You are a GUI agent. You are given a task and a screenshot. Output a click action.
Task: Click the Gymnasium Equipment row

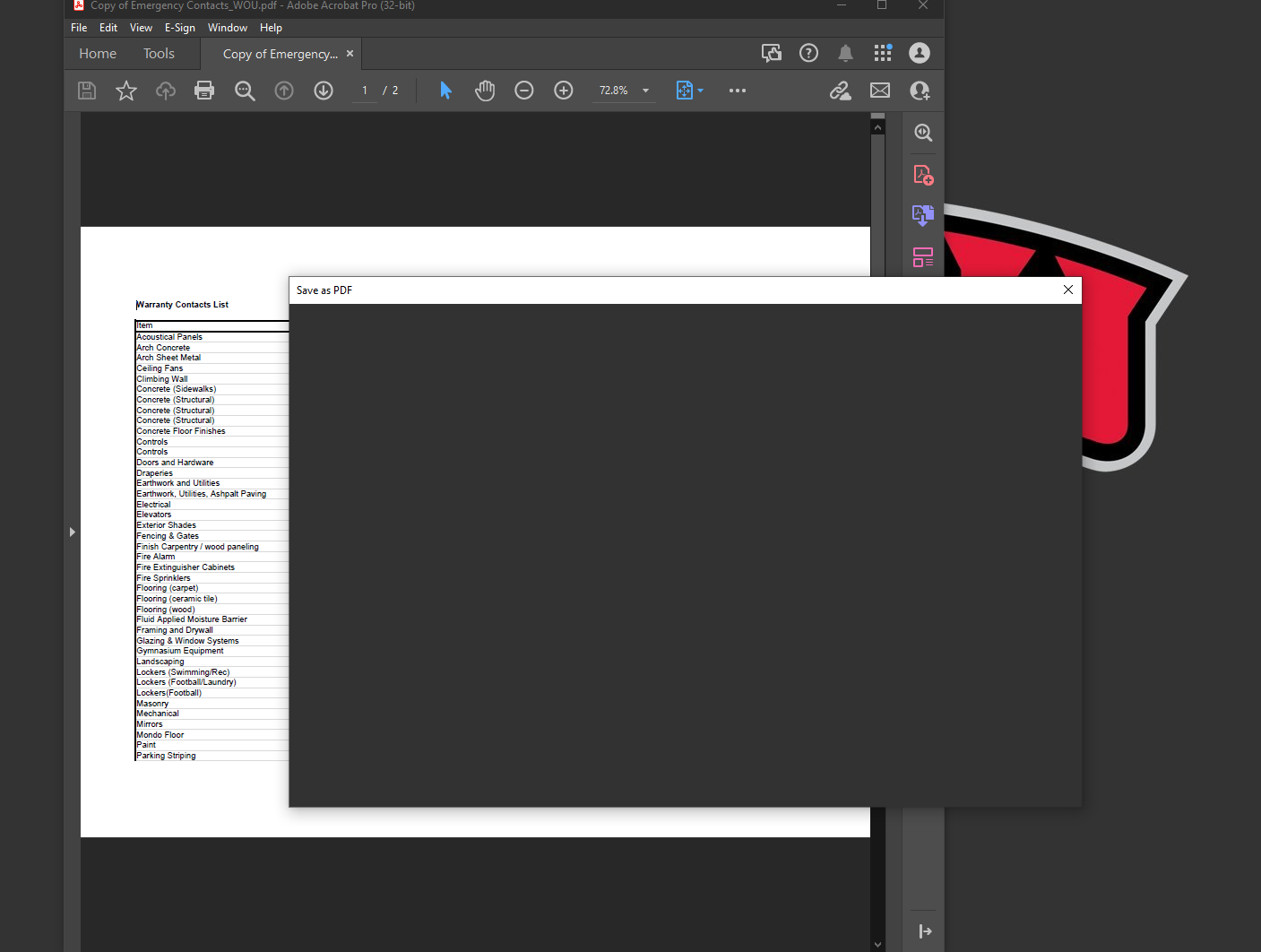pos(212,651)
